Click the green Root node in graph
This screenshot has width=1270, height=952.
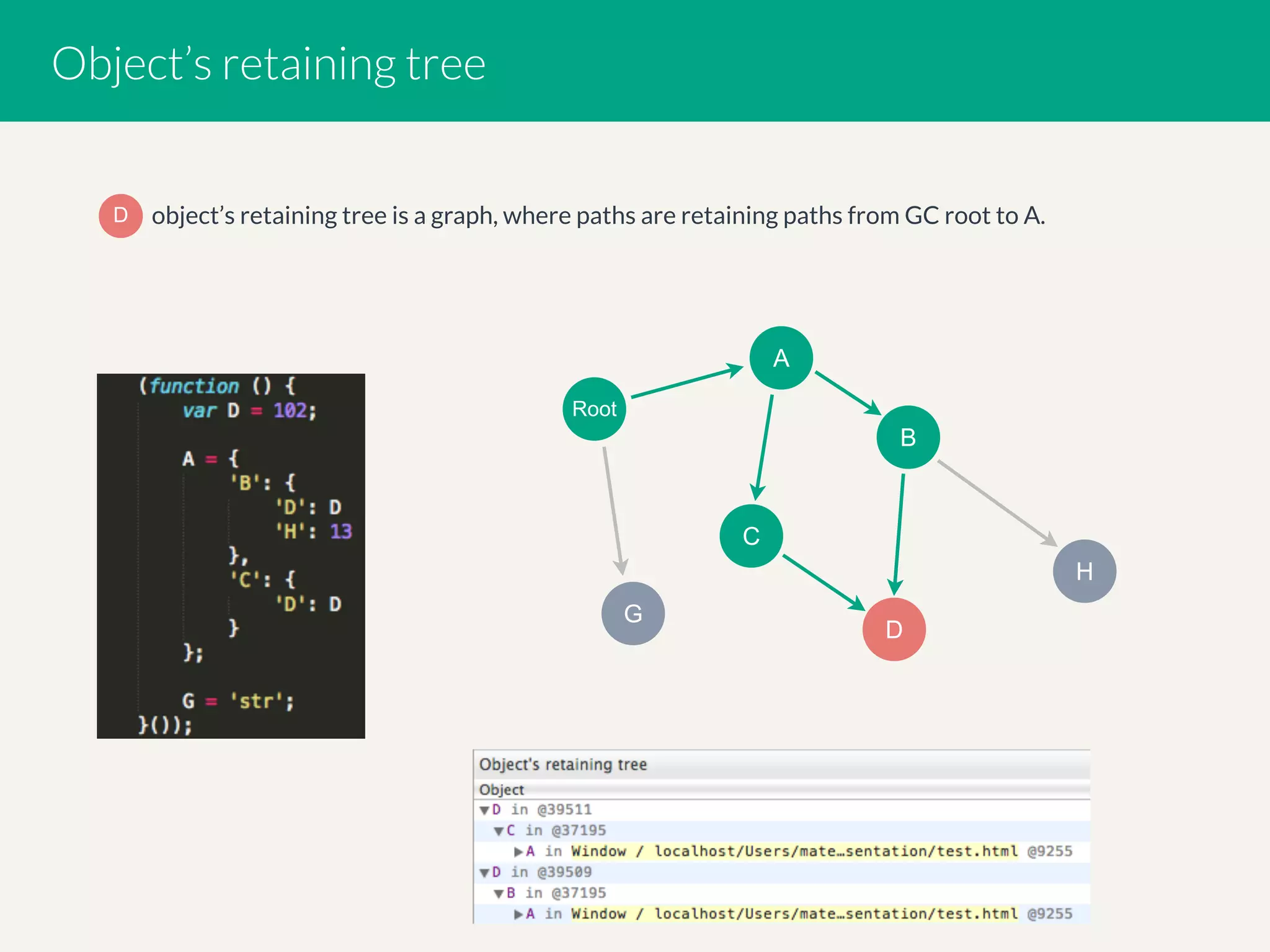[594, 409]
